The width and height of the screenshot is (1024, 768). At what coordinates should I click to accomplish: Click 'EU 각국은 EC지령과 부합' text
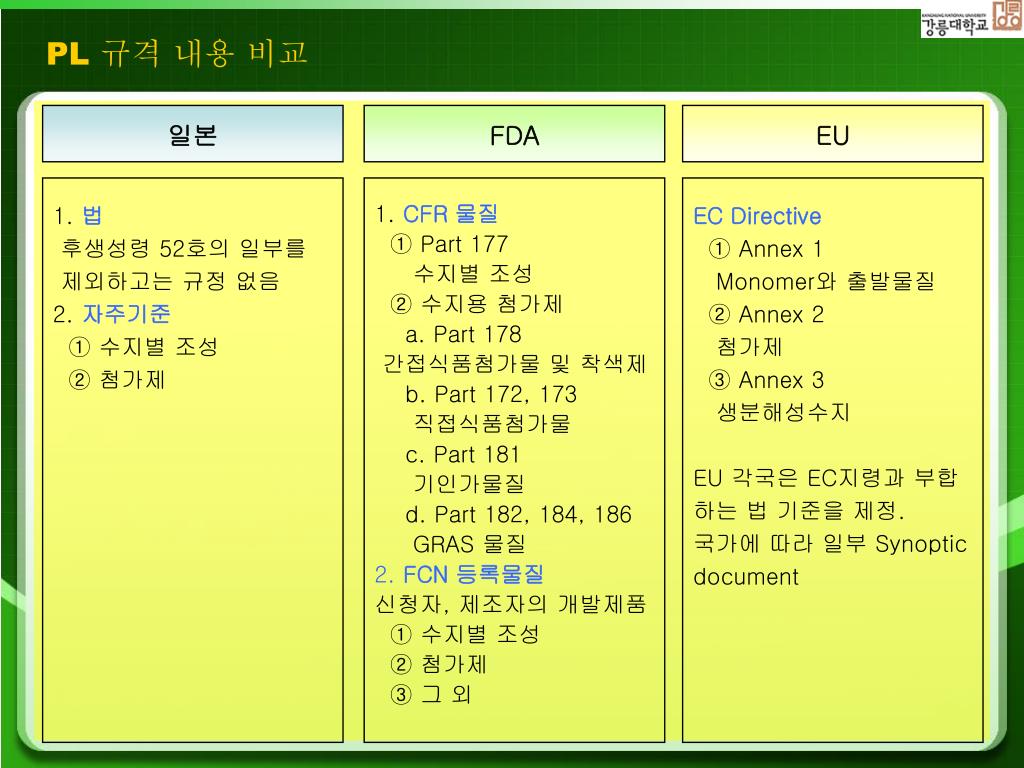825,478
